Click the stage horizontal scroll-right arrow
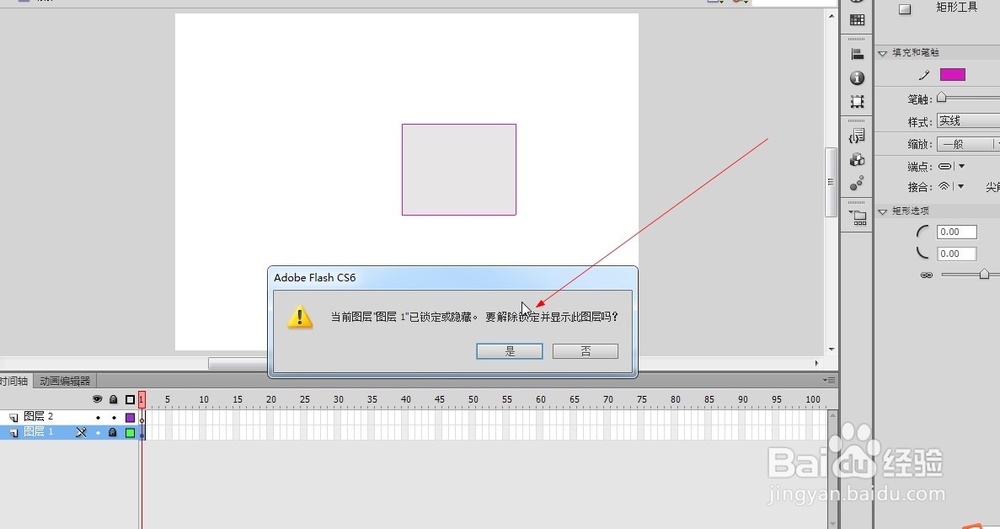 pos(816,363)
